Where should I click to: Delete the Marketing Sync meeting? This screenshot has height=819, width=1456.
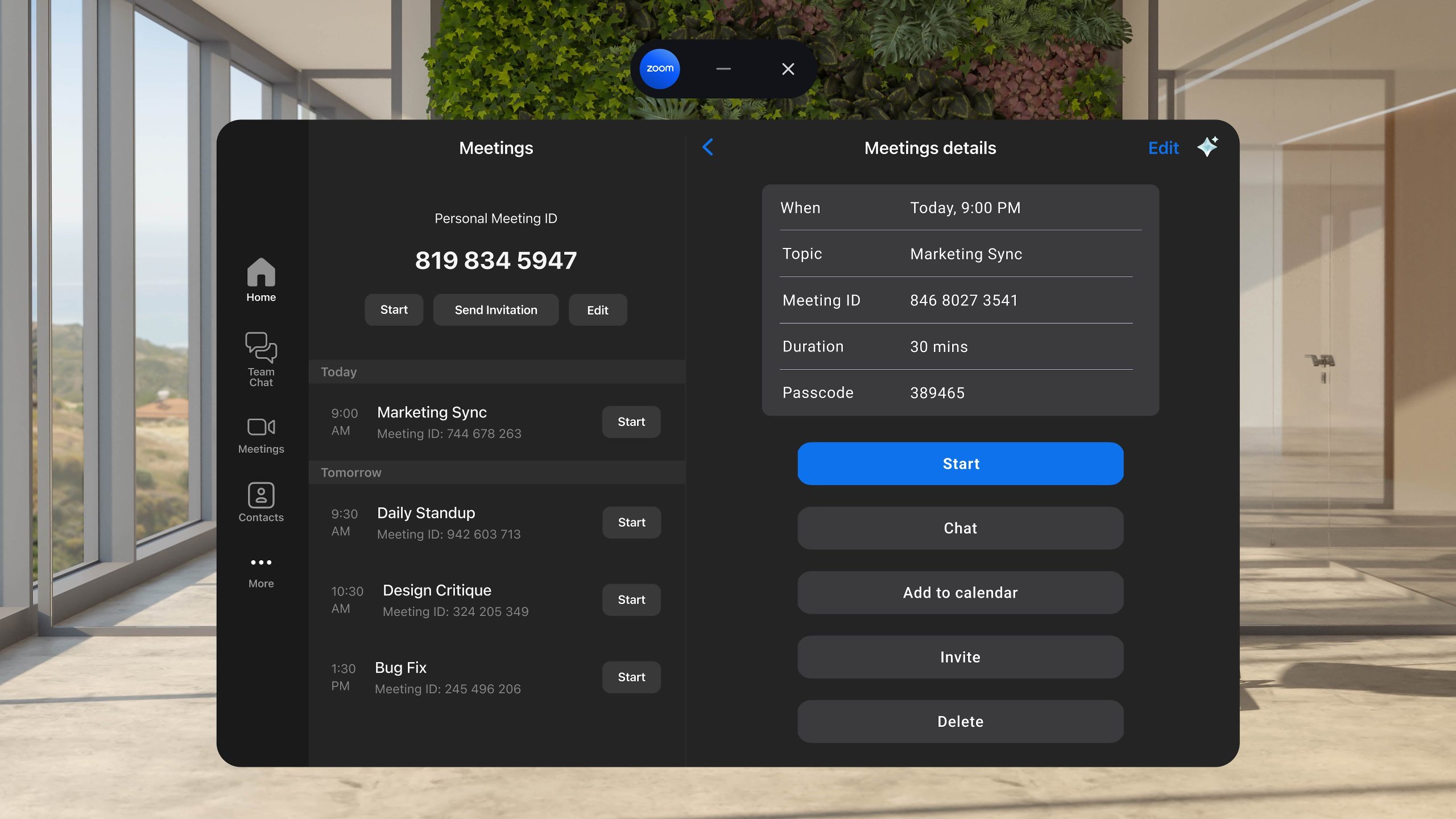(960, 721)
